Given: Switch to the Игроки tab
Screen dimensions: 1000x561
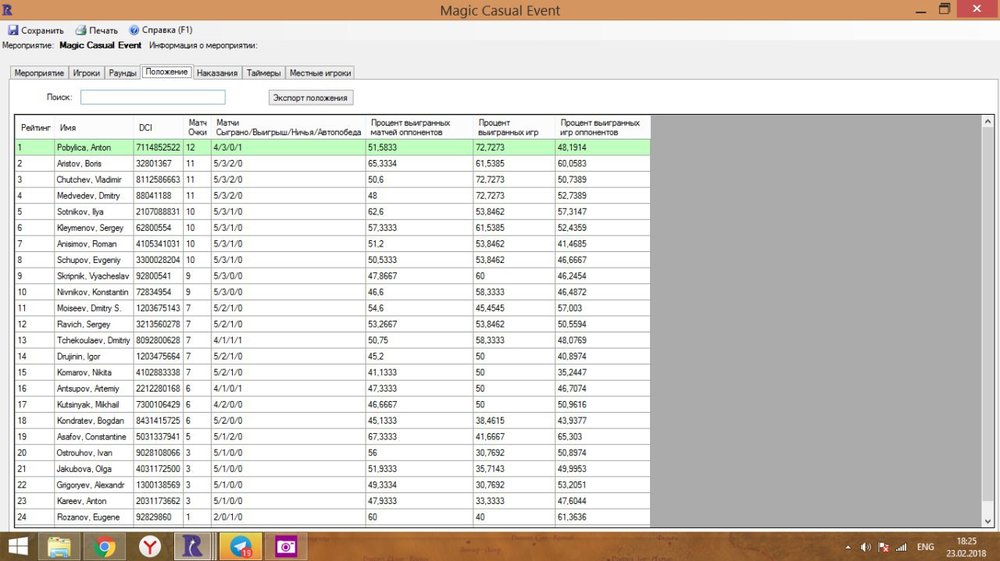Looking at the screenshot, I should (86, 73).
